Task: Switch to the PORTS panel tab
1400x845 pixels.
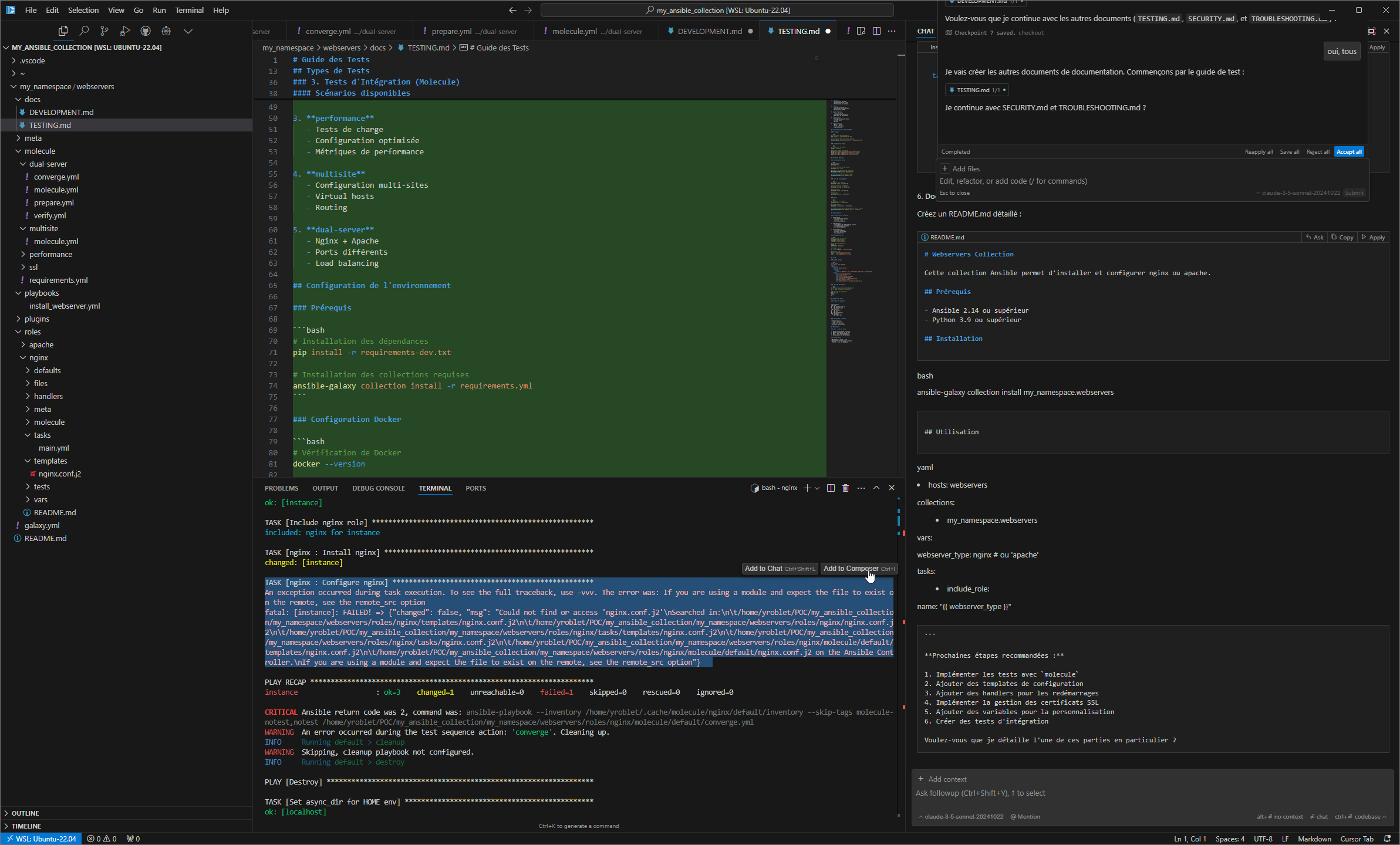Action: click(x=475, y=488)
